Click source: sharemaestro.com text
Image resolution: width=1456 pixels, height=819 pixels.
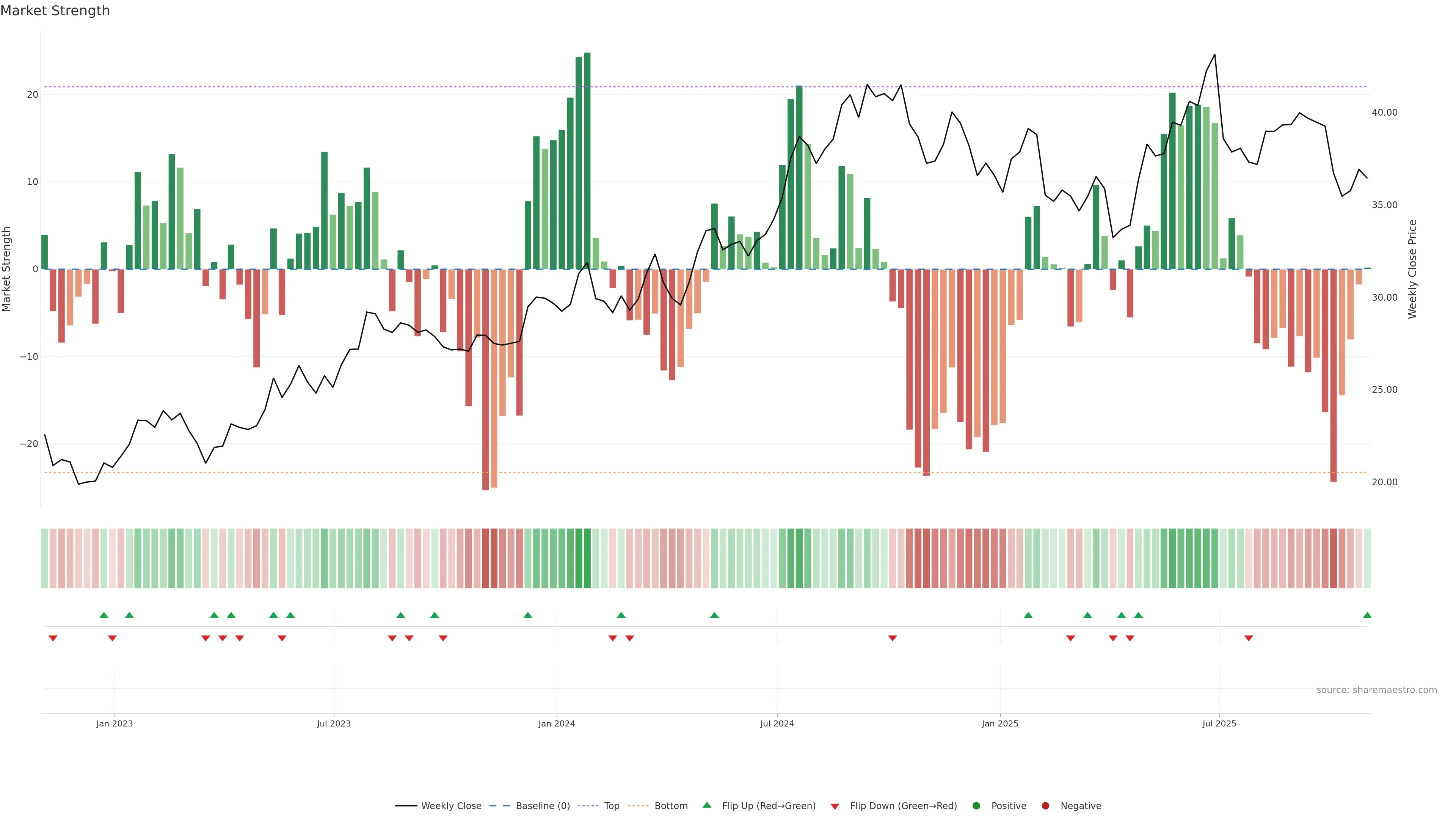pos(1376,690)
